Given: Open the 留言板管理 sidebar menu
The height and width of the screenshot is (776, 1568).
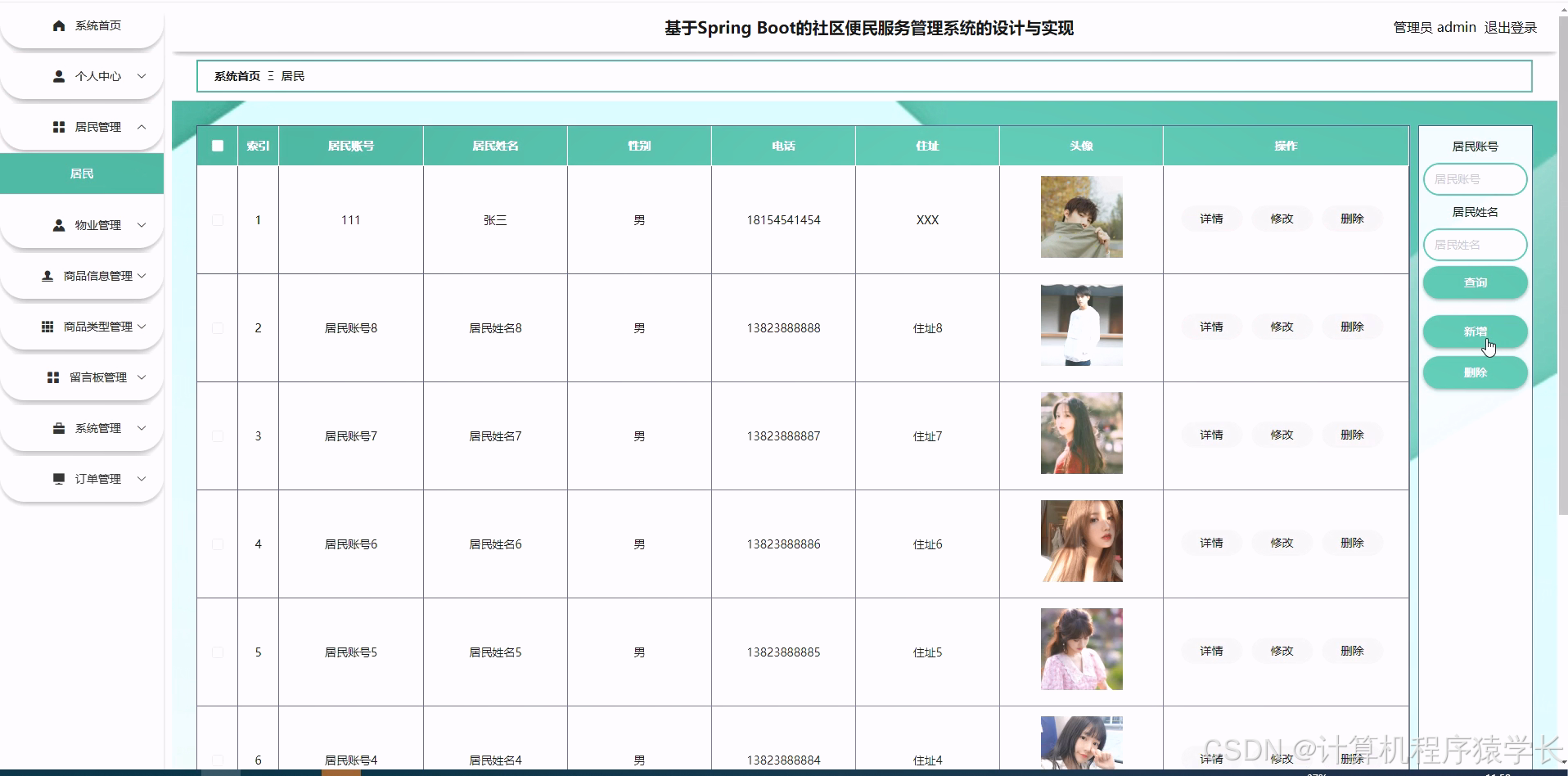Looking at the screenshot, I should click(82, 377).
